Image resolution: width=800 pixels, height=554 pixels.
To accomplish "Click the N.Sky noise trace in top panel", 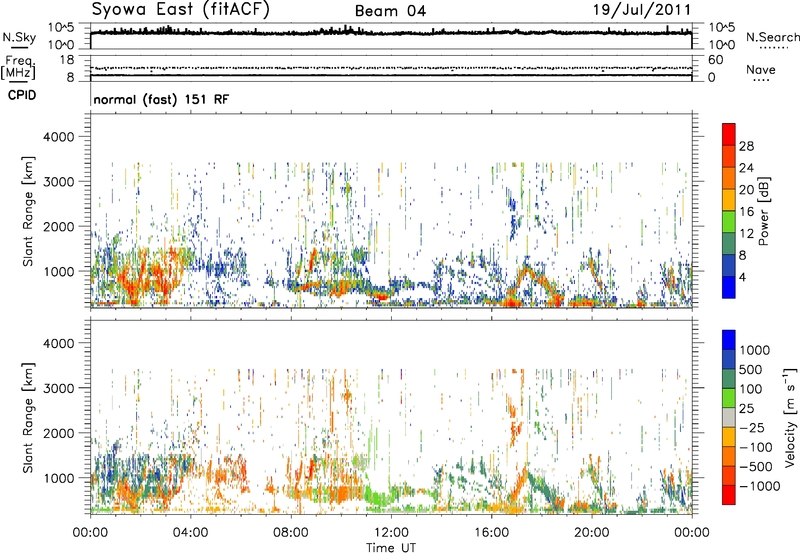I will click(x=391, y=32).
